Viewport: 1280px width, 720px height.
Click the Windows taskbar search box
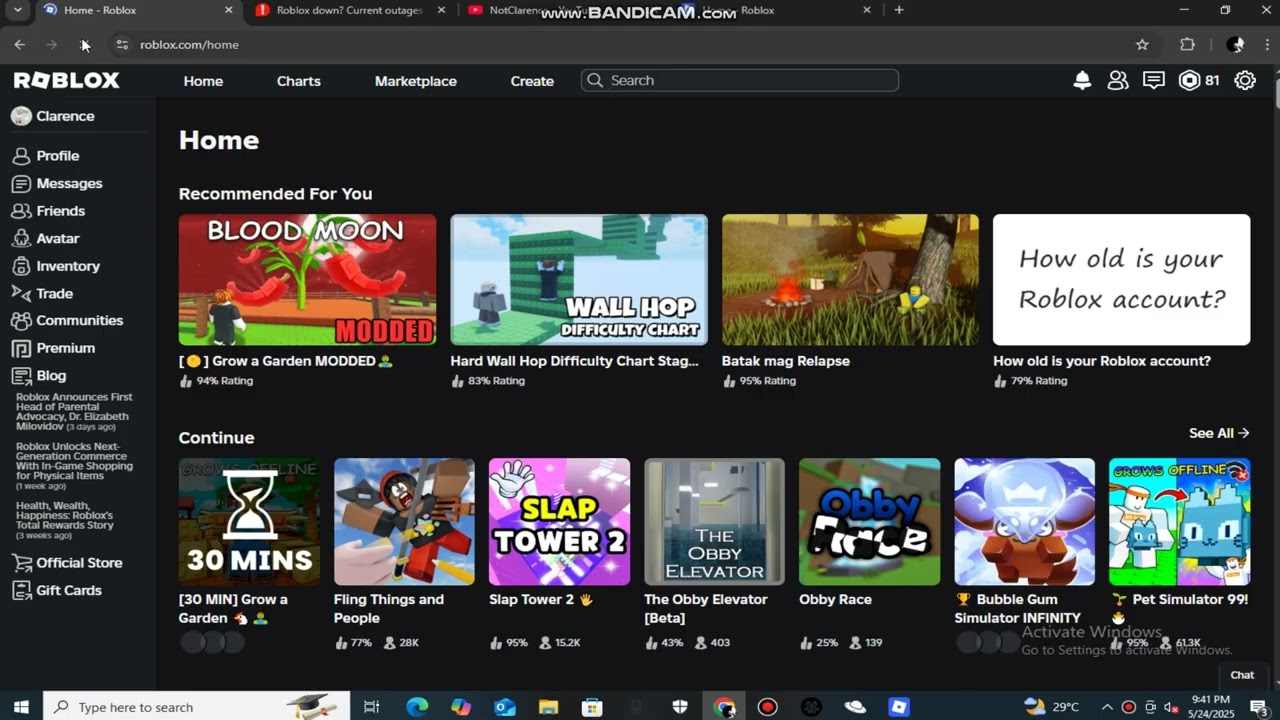coord(197,707)
